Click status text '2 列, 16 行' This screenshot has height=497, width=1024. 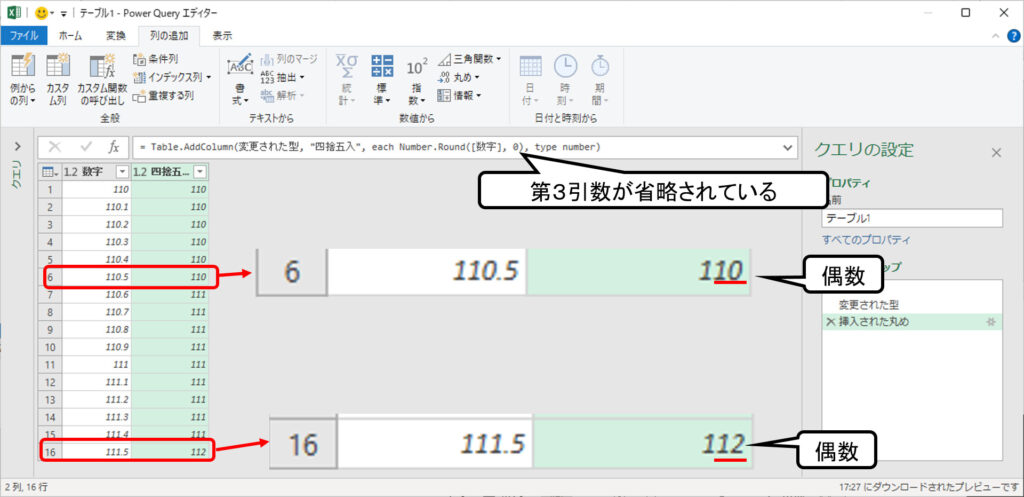tap(25, 487)
